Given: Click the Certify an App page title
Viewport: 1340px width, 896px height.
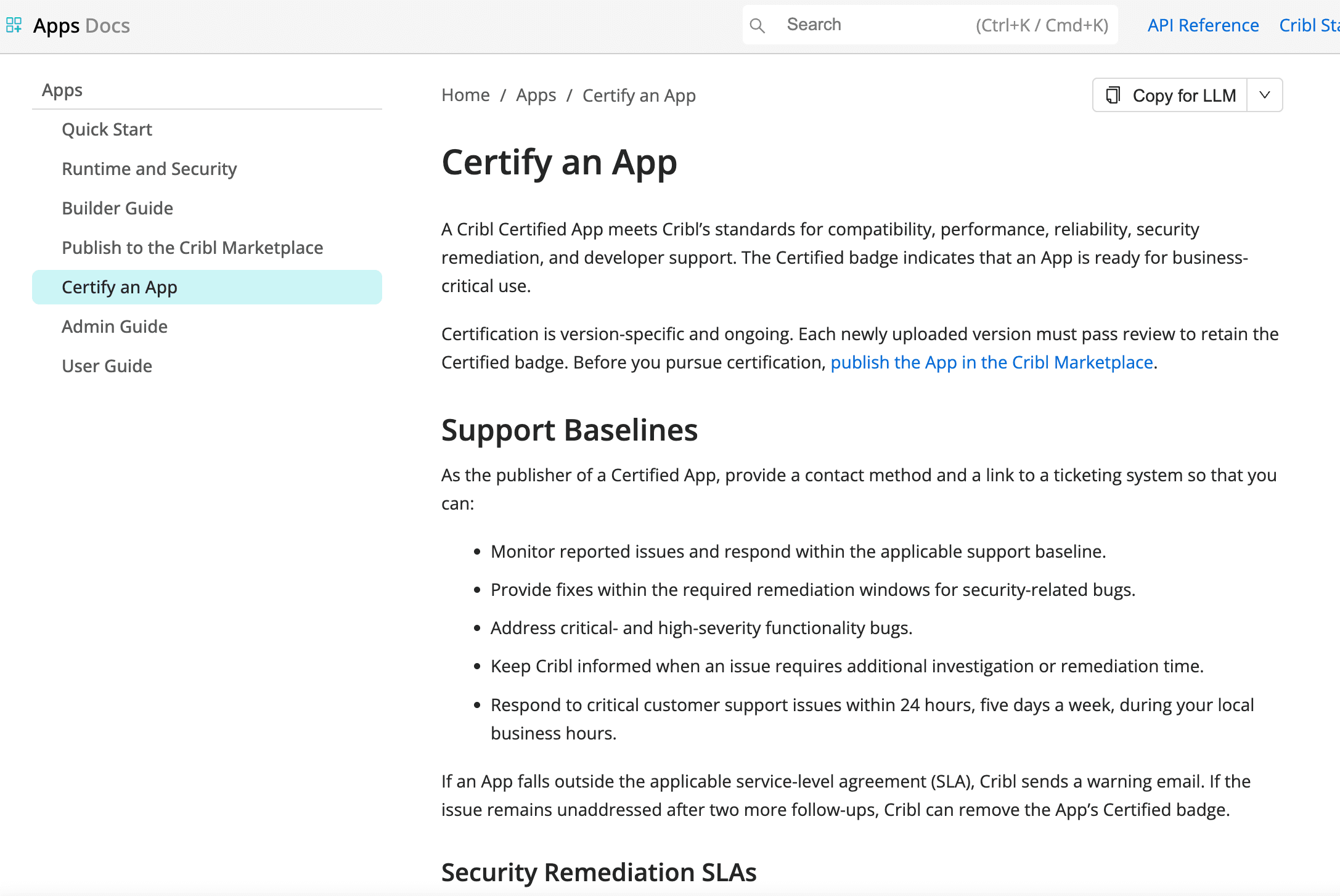Looking at the screenshot, I should point(559,163).
